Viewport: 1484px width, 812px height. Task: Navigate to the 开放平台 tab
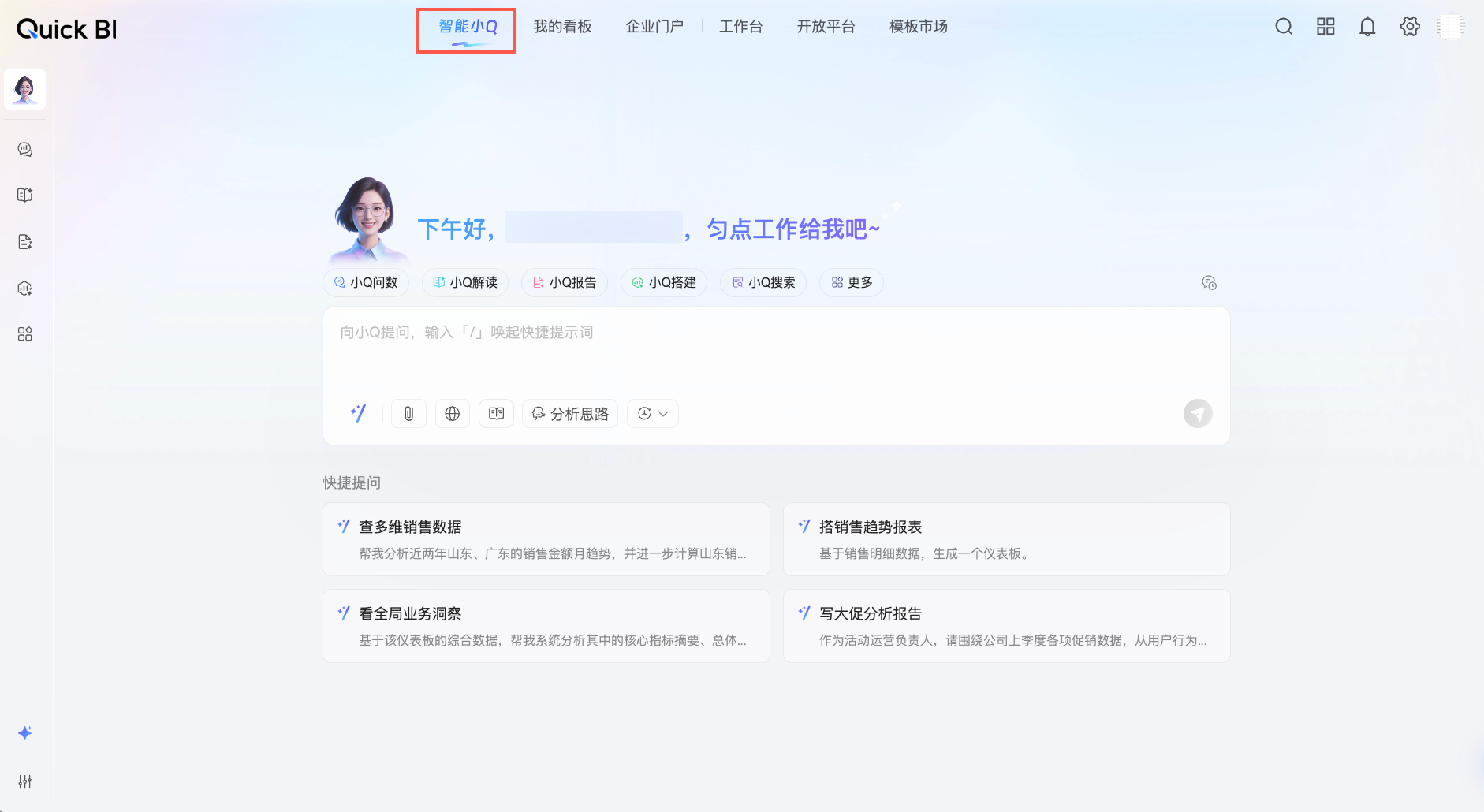(x=826, y=27)
